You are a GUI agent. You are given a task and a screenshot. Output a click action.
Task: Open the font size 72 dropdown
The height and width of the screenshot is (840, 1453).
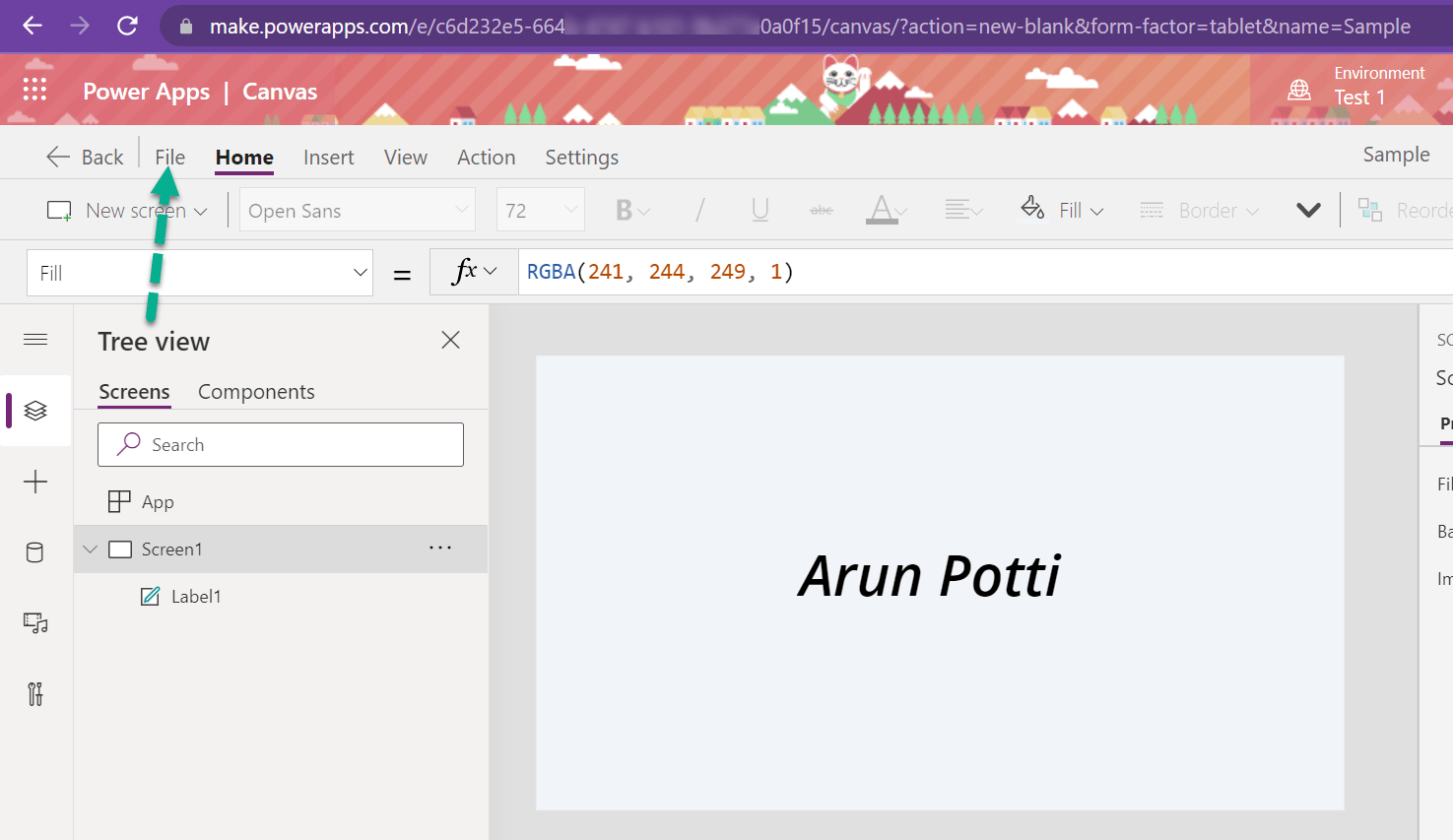point(541,211)
